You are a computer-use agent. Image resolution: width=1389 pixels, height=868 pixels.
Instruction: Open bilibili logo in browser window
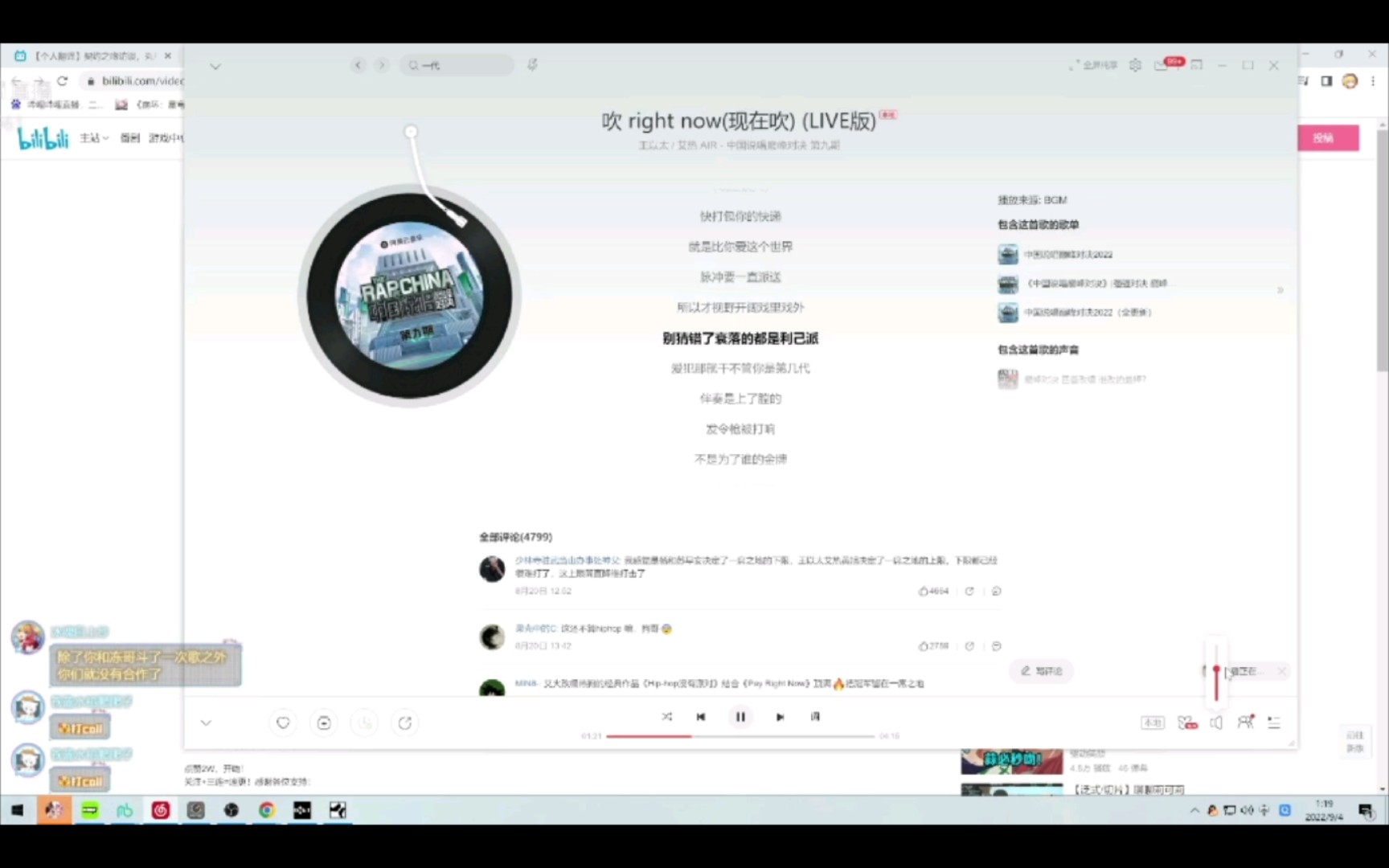point(43,138)
